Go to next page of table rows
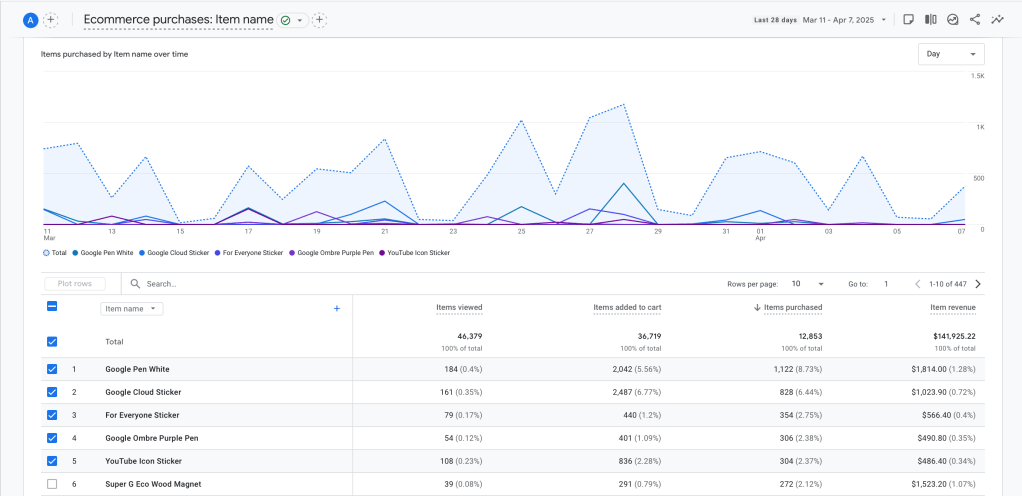 (x=977, y=284)
